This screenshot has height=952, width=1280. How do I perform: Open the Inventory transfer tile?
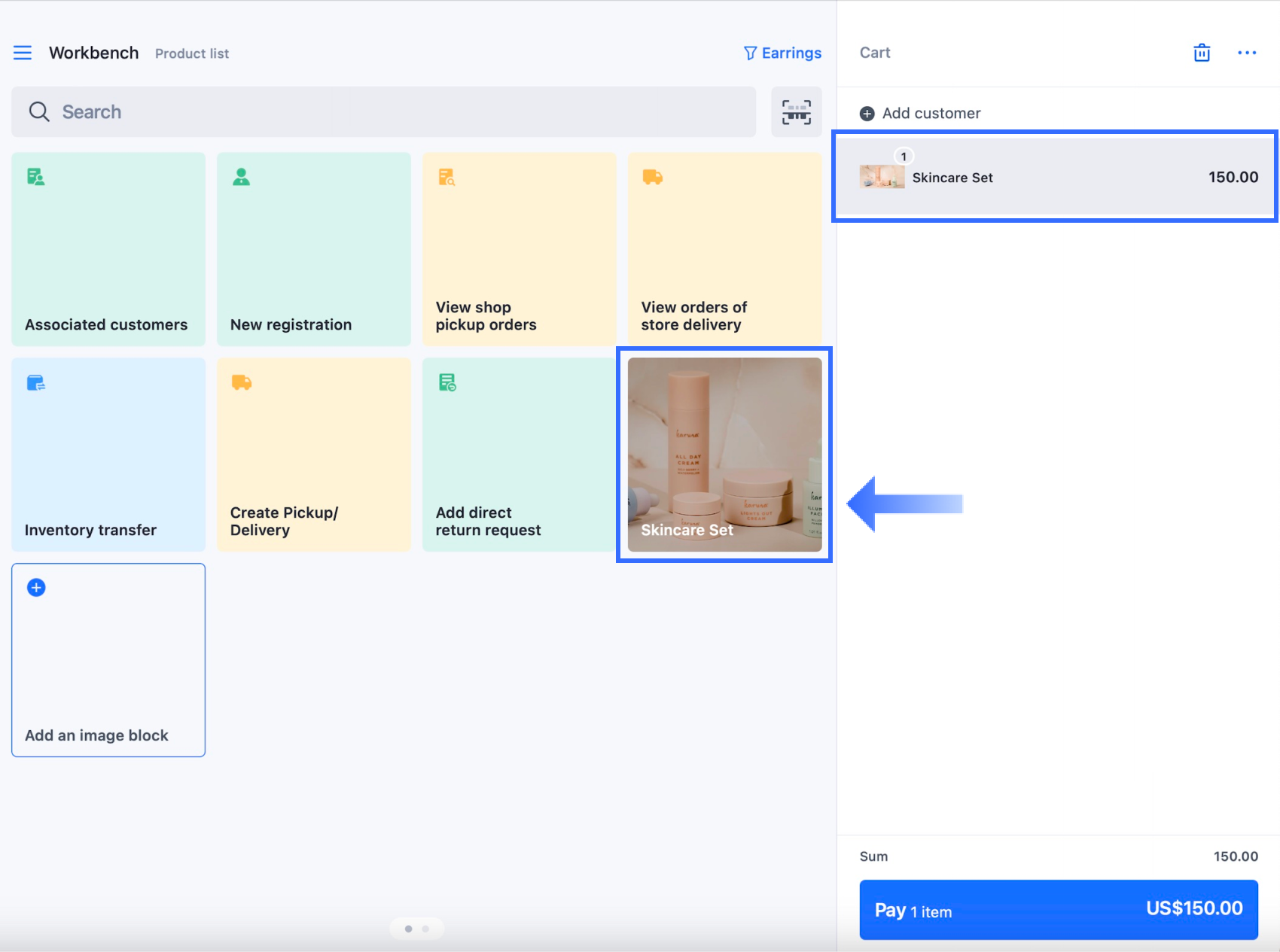[x=108, y=455]
